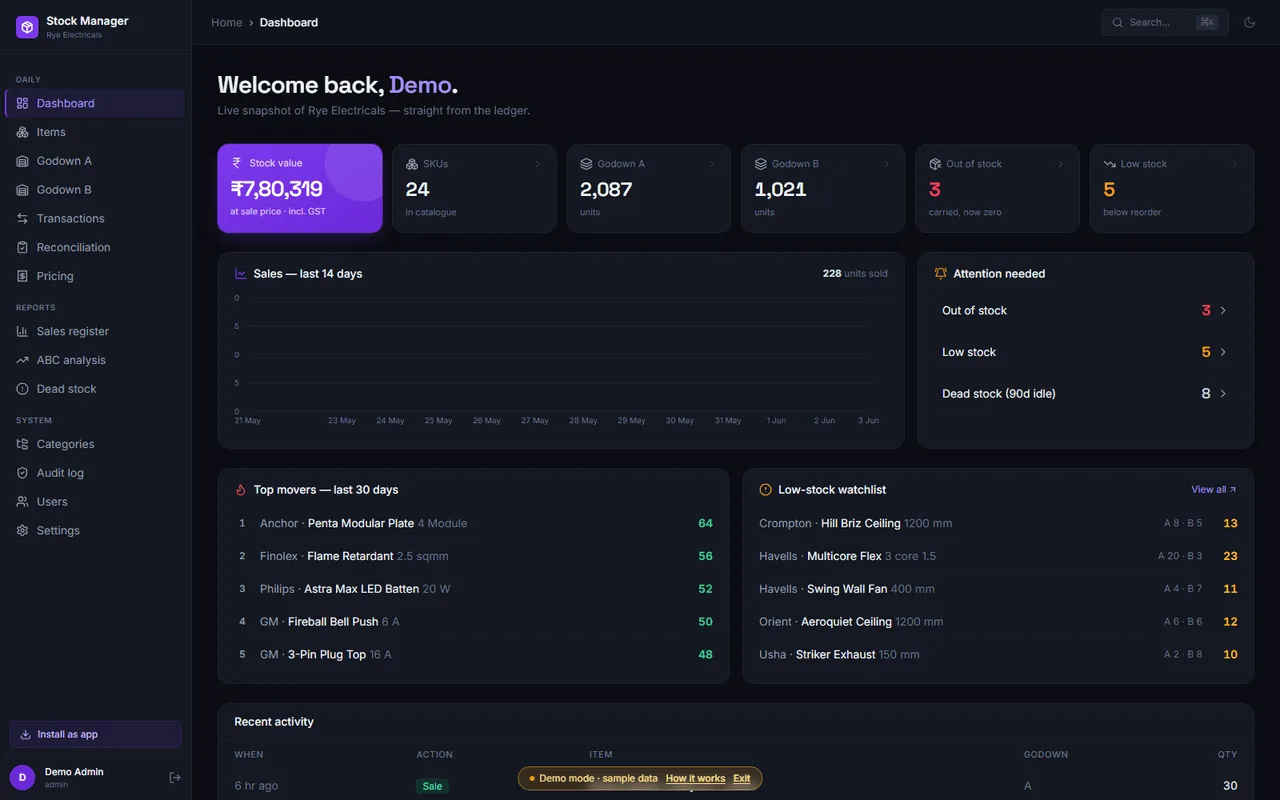The width and height of the screenshot is (1280, 800).
Task: Click the rupee icon on Stock value card
Action: 237,163
